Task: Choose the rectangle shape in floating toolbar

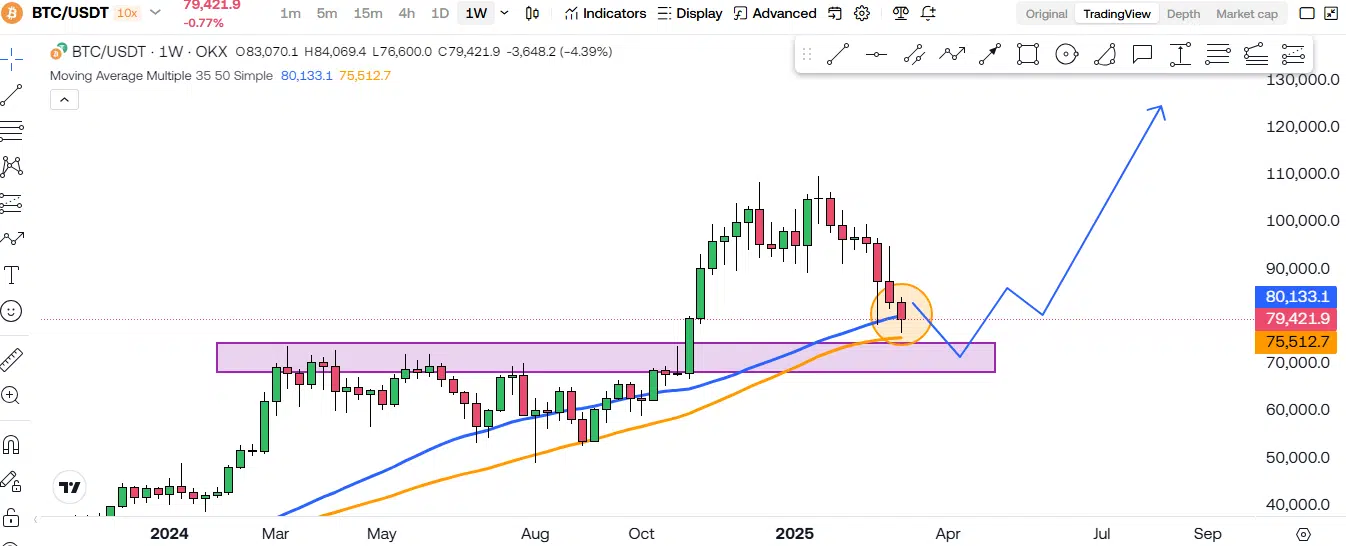Action: 1028,55
